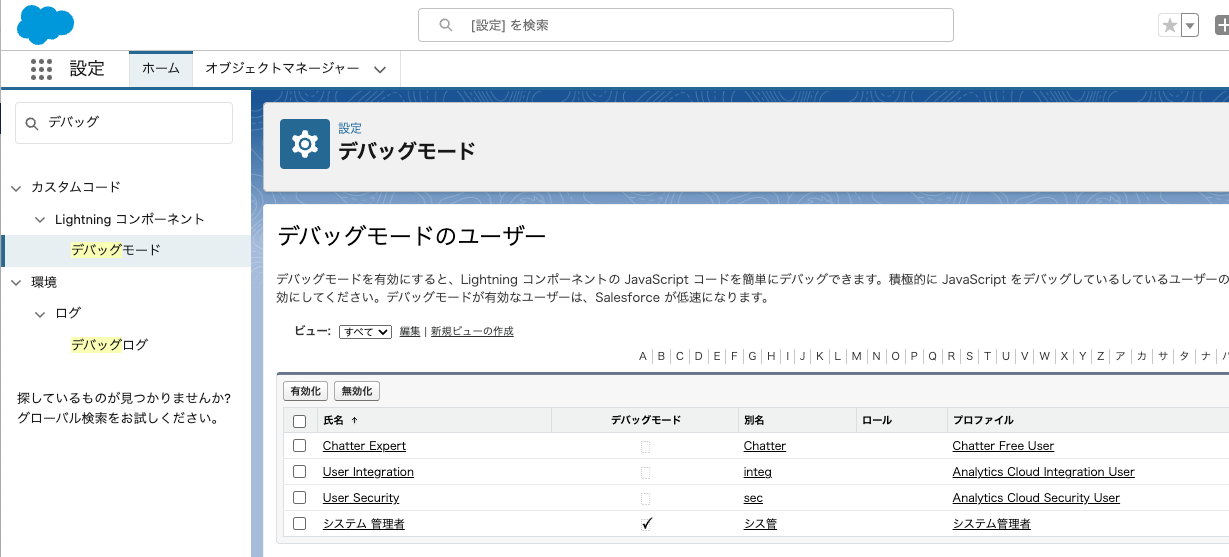Switch to the ホーム tab
Screen dimensions: 1229x557
(x=160, y=69)
